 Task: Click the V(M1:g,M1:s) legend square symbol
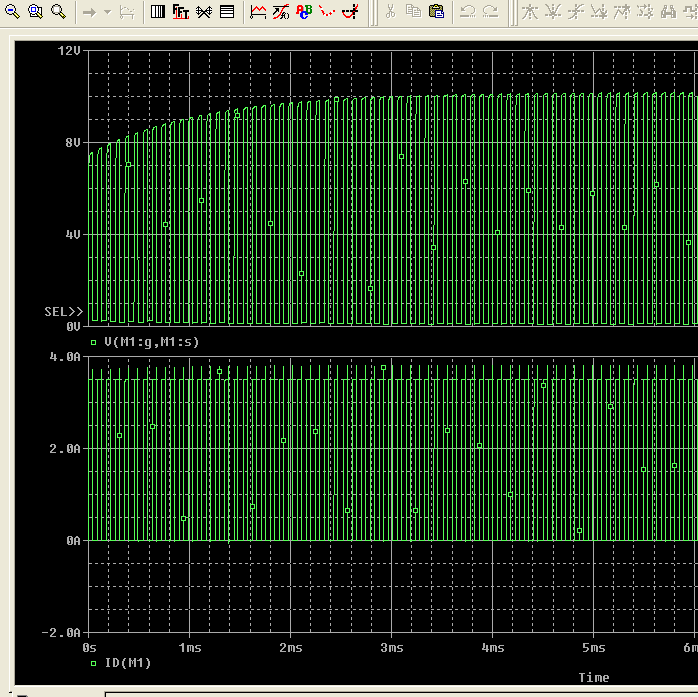[93, 342]
